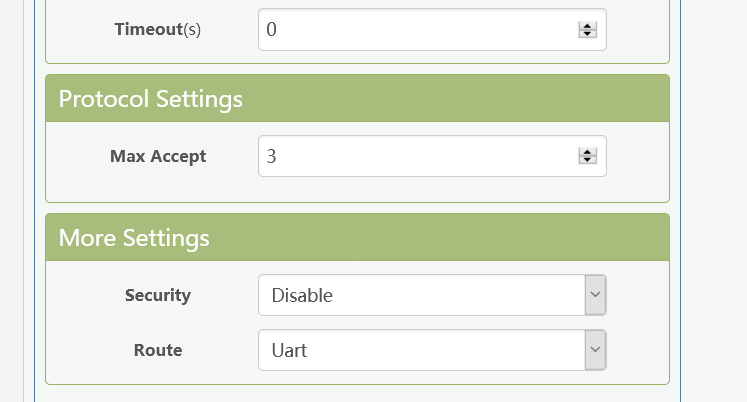Click the Timeout decrement arrow
This screenshot has width=747, height=402.
point(588,34)
